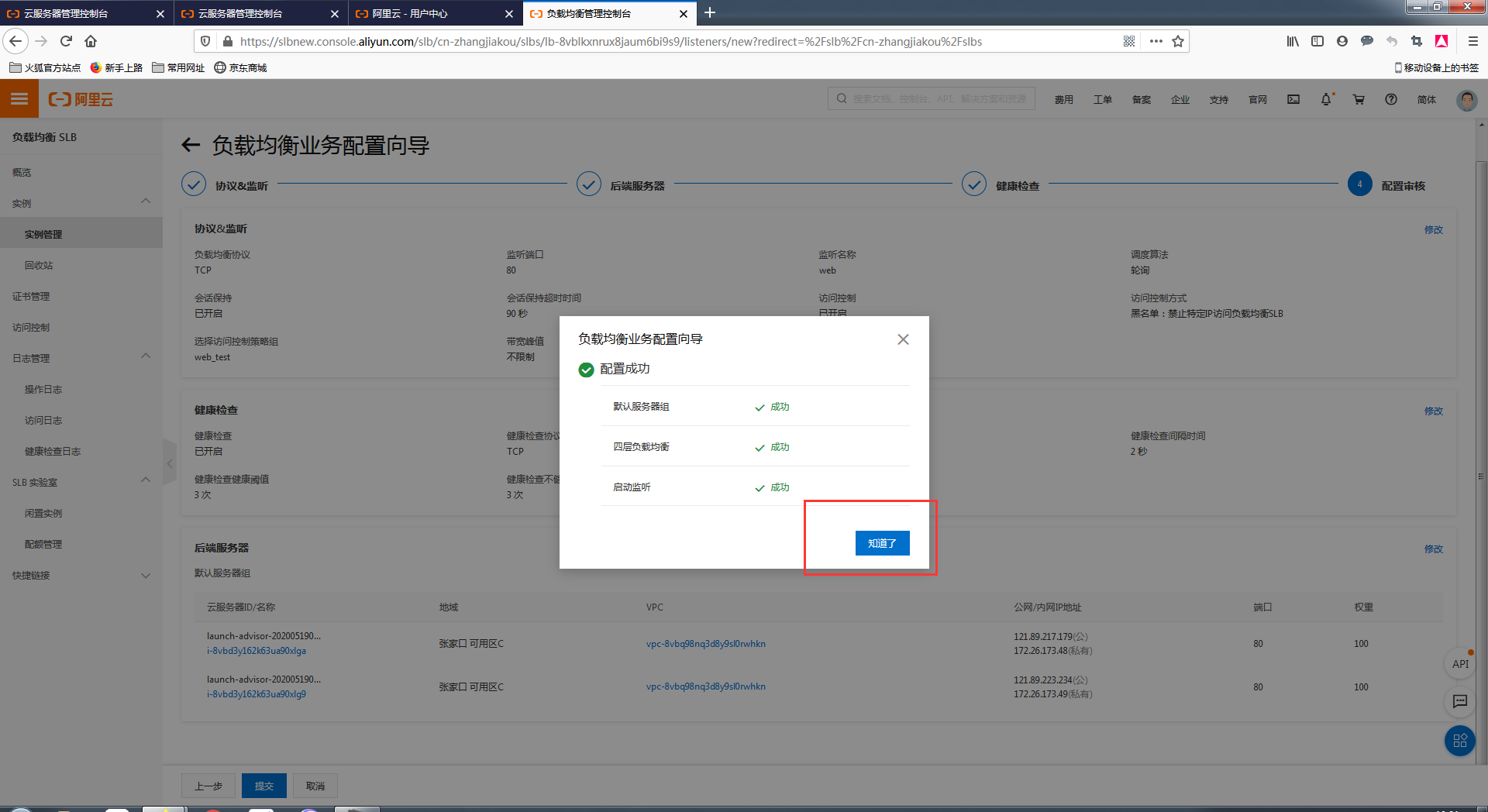The width and height of the screenshot is (1488, 812).
Task: Open the notification bell icon
Action: click(1326, 99)
